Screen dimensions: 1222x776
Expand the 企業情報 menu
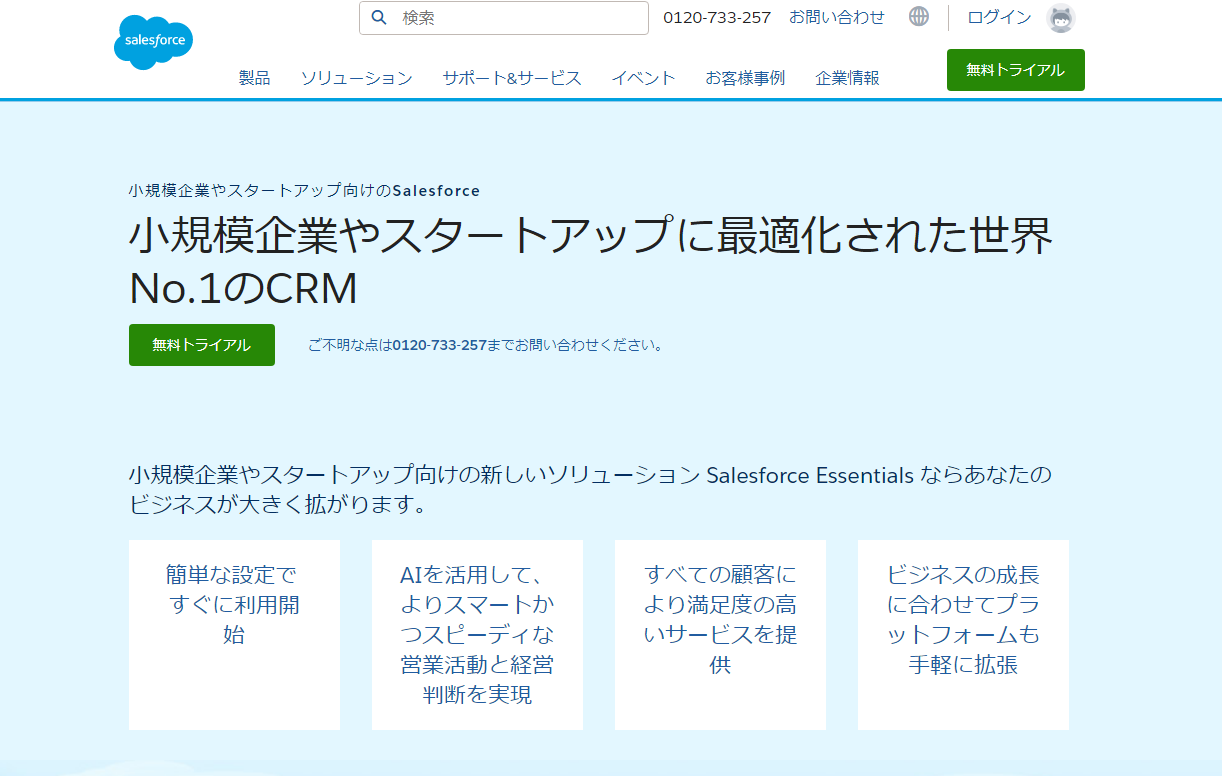pyautogui.click(x=847, y=78)
